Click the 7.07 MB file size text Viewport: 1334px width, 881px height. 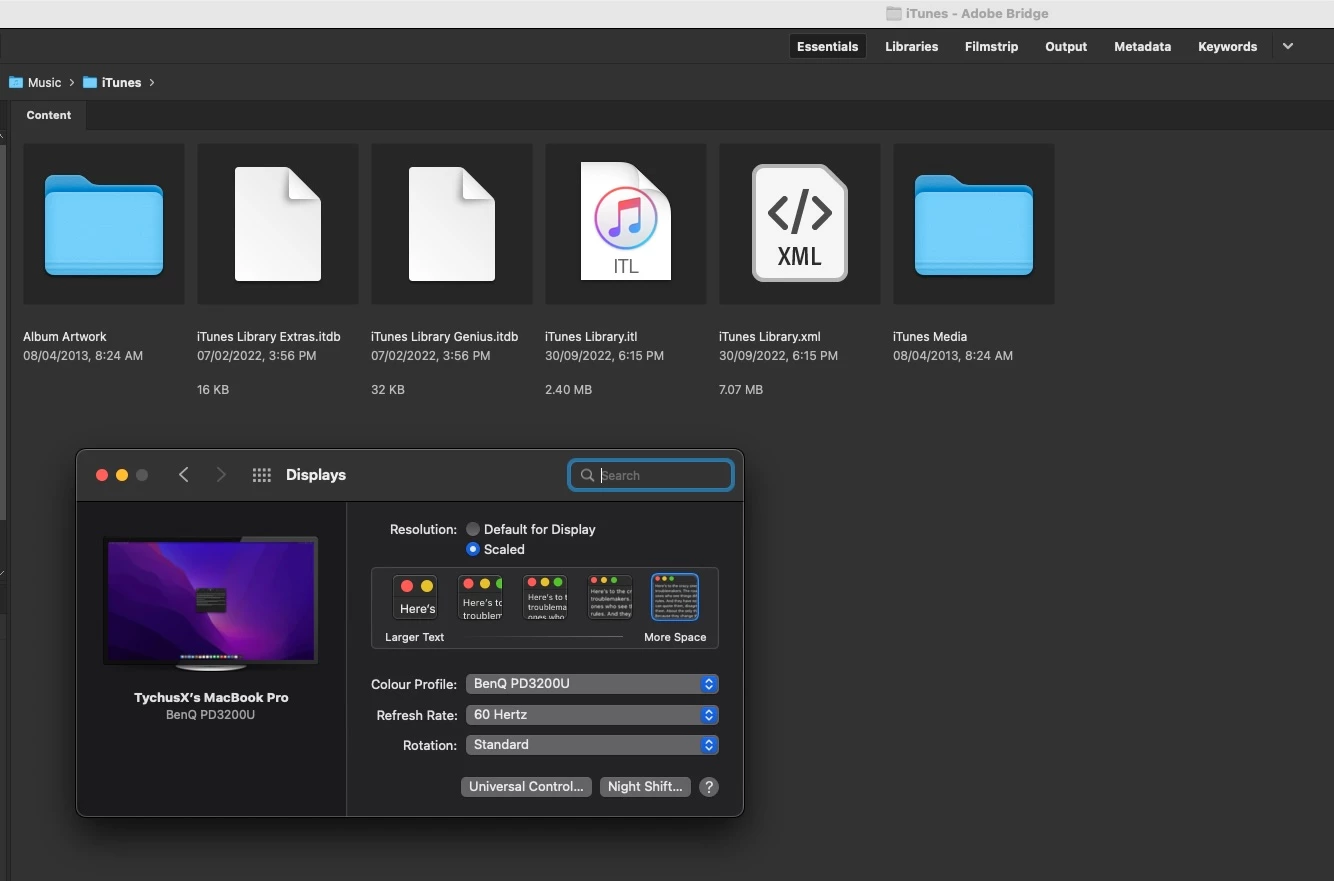[741, 390]
